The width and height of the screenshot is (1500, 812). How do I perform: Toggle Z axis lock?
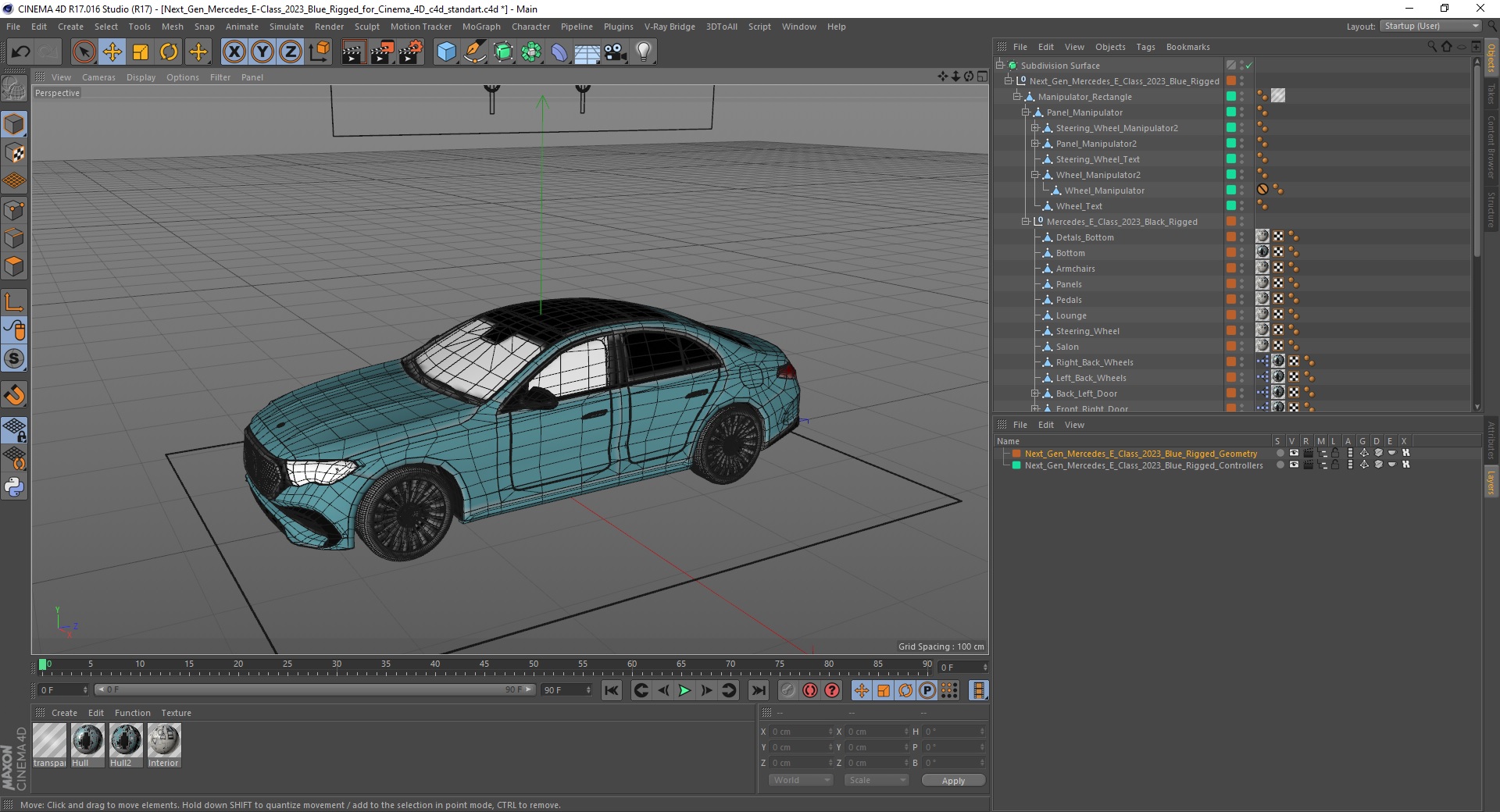pyautogui.click(x=291, y=52)
